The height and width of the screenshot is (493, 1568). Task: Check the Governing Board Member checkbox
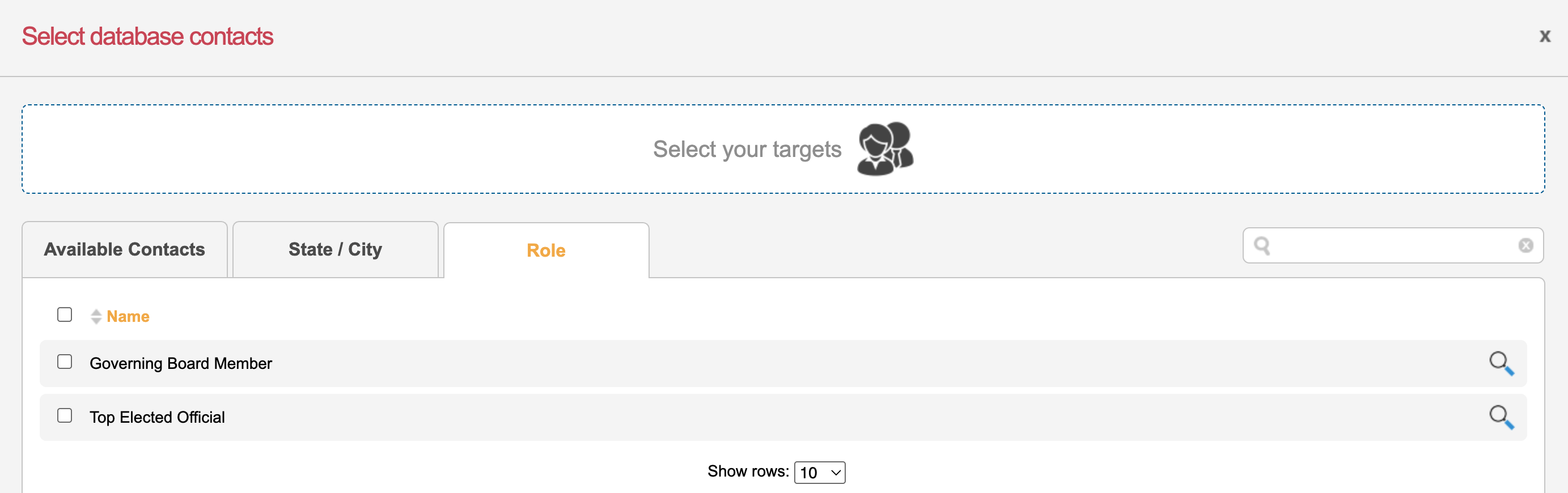pyautogui.click(x=65, y=362)
